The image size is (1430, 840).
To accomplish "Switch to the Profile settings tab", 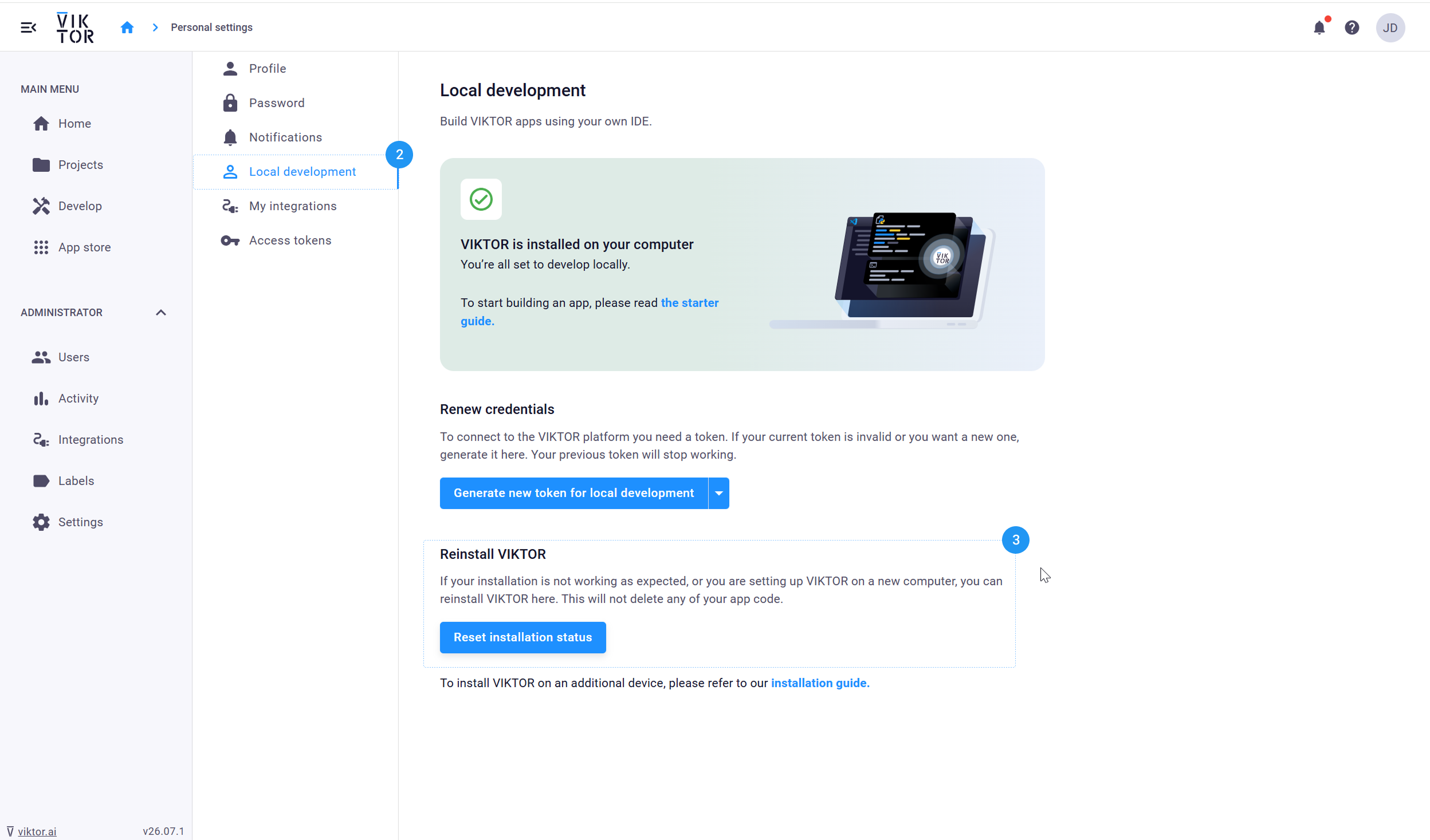I will tap(296, 69).
